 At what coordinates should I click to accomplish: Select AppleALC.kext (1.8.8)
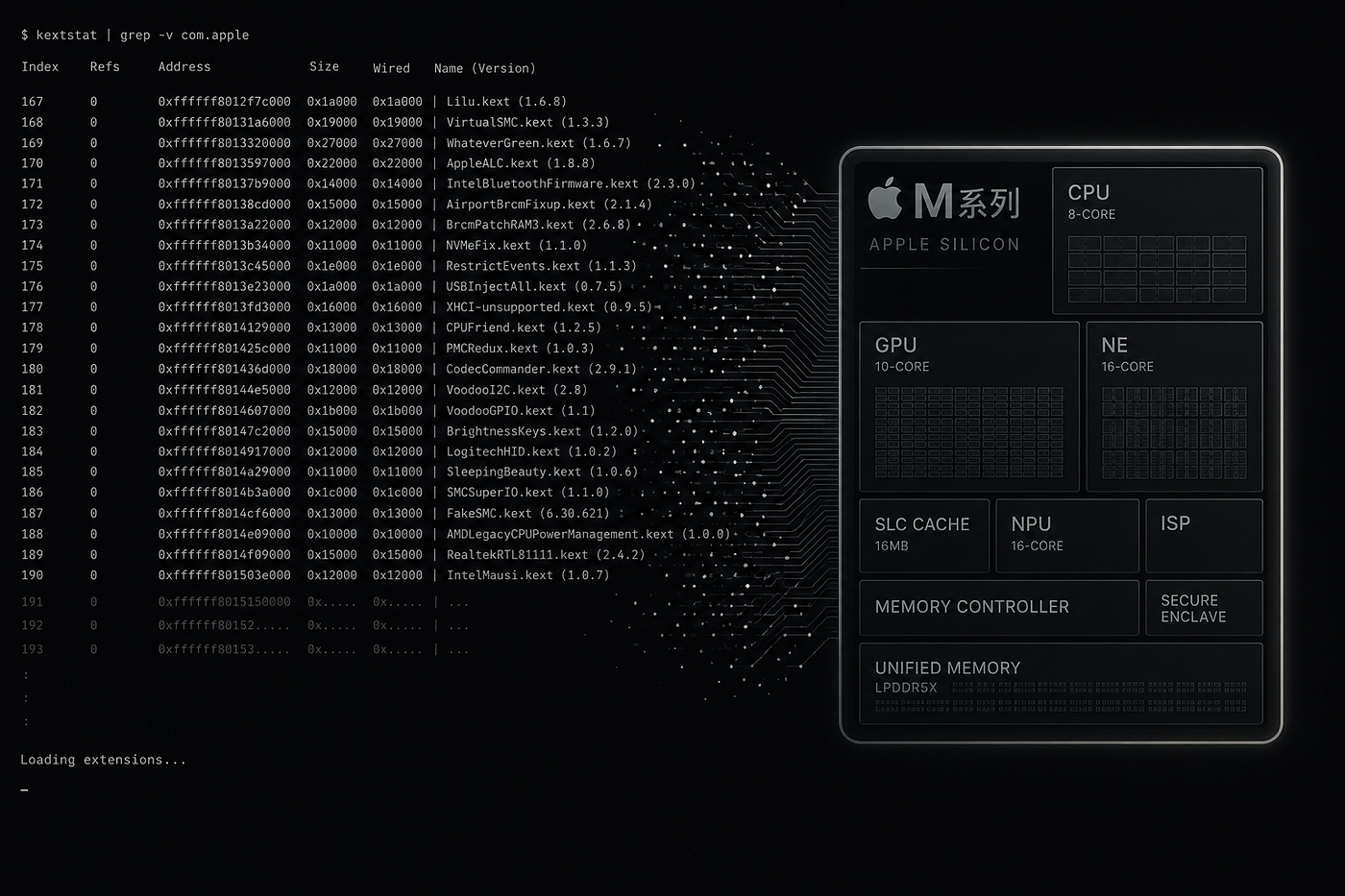521,163
